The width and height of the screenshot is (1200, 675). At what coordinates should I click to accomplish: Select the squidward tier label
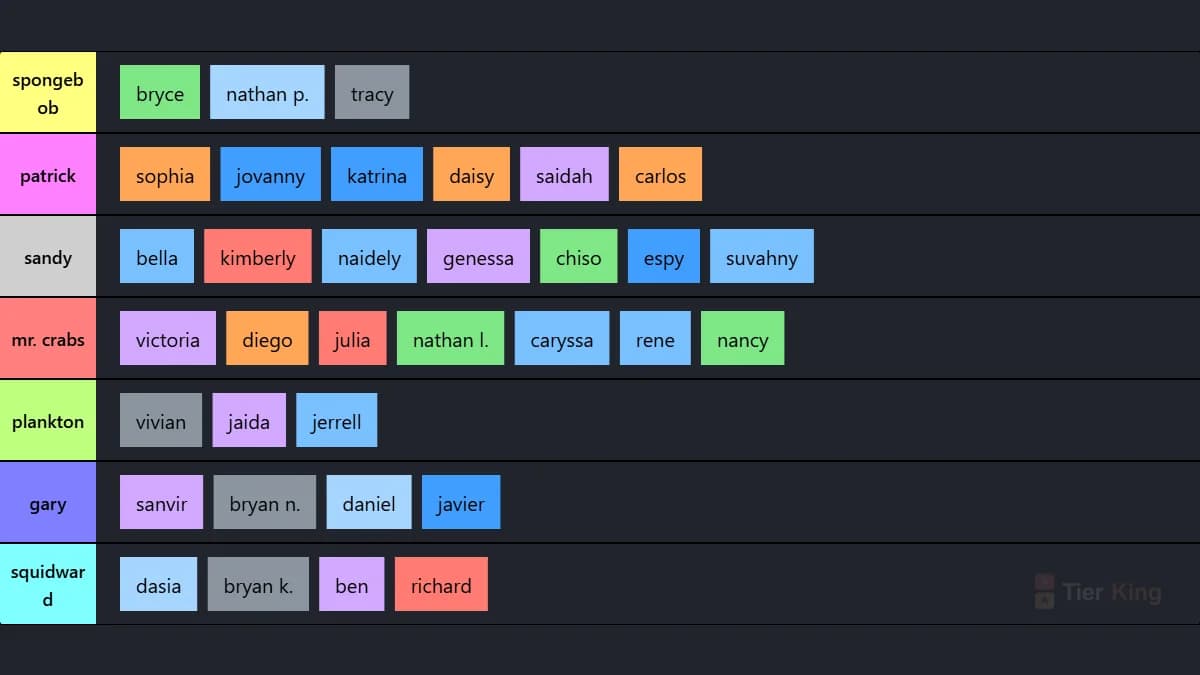(48, 585)
